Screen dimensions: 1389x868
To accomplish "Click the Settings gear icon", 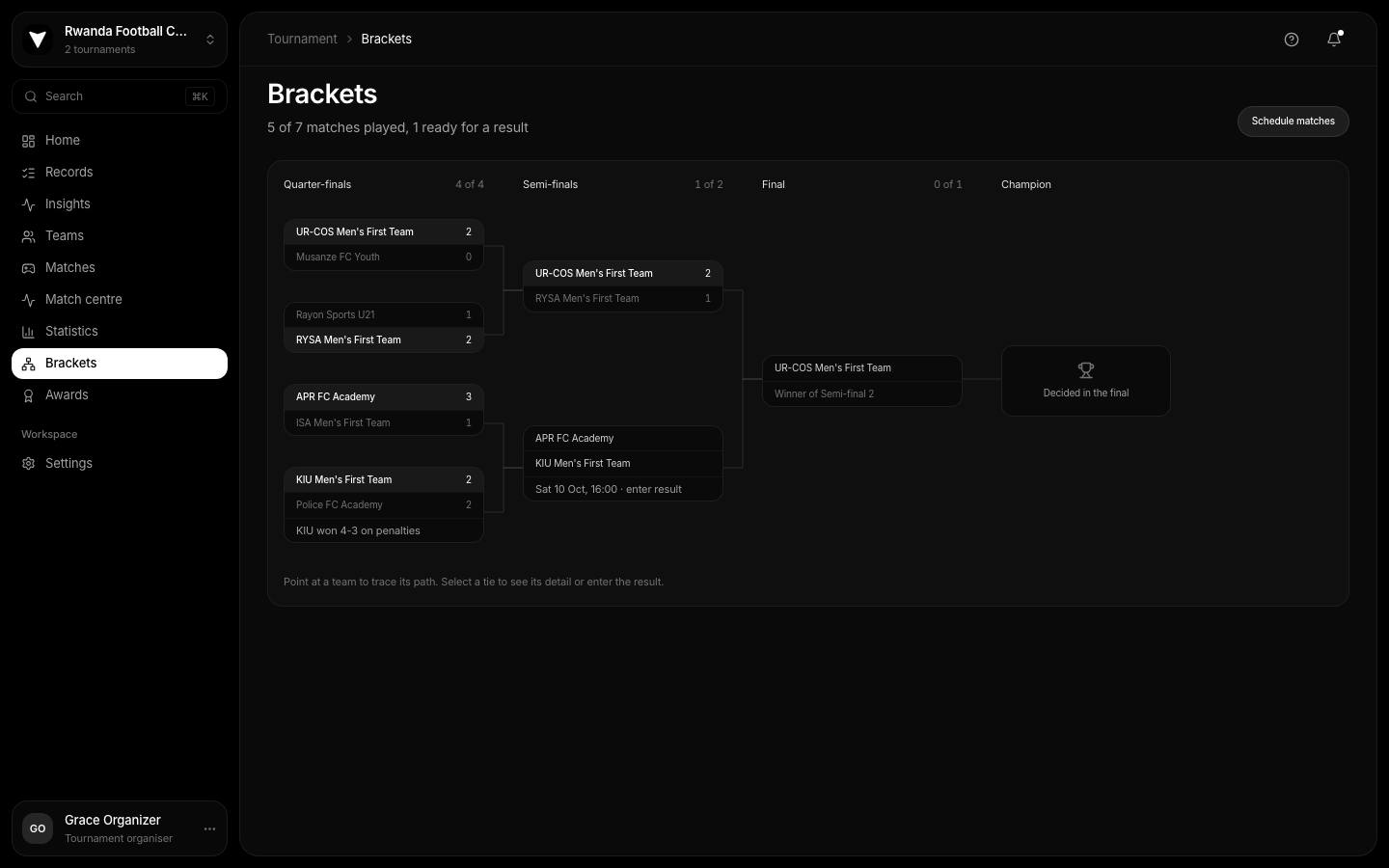I will (x=29, y=464).
